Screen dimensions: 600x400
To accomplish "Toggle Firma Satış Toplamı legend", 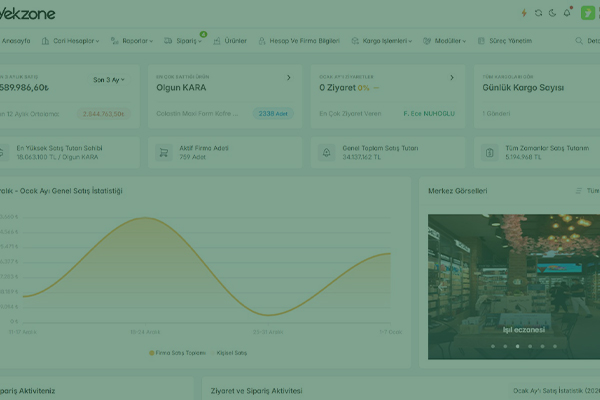I will (178, 353).
